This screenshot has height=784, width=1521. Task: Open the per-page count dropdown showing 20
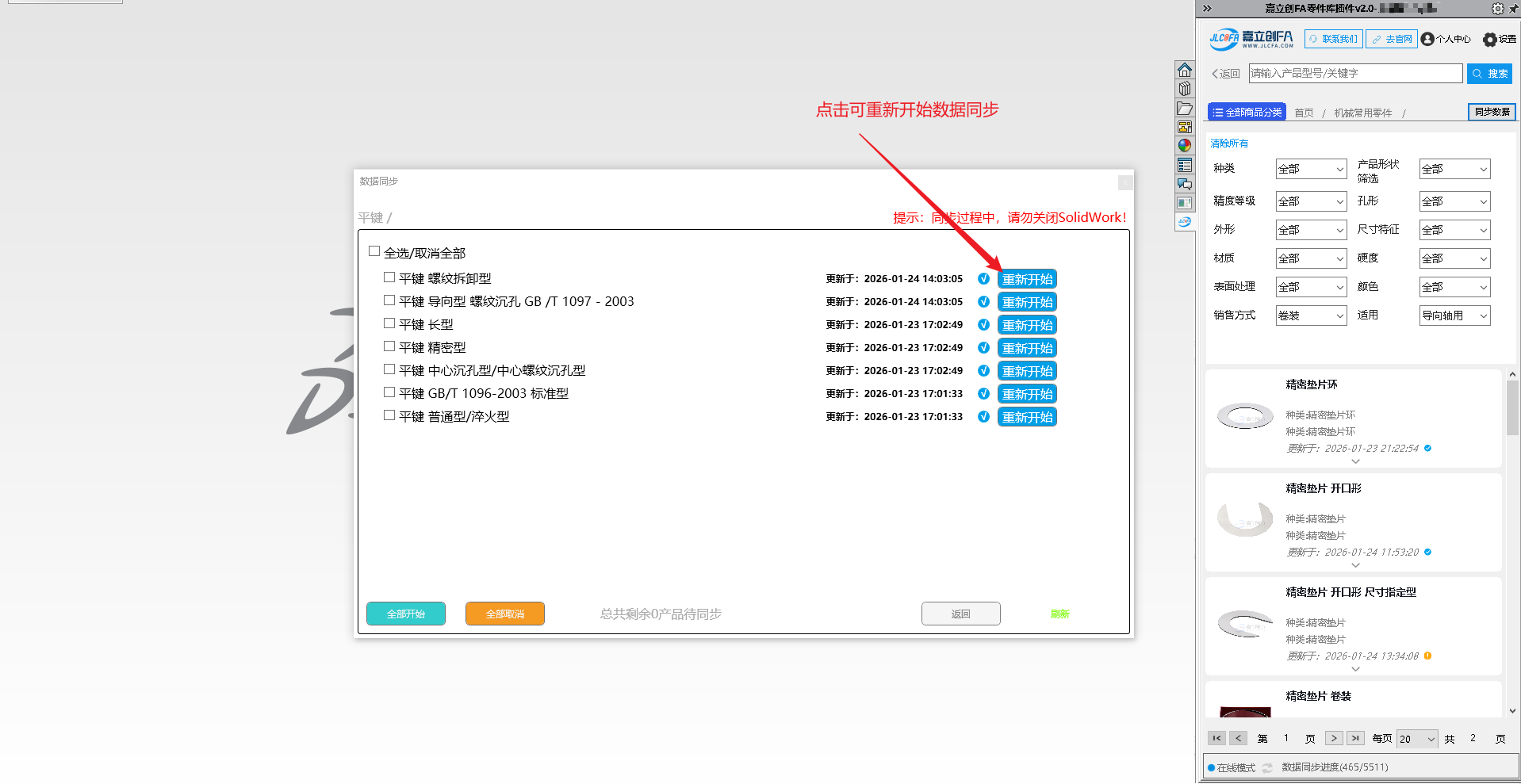click(1416, 739)
